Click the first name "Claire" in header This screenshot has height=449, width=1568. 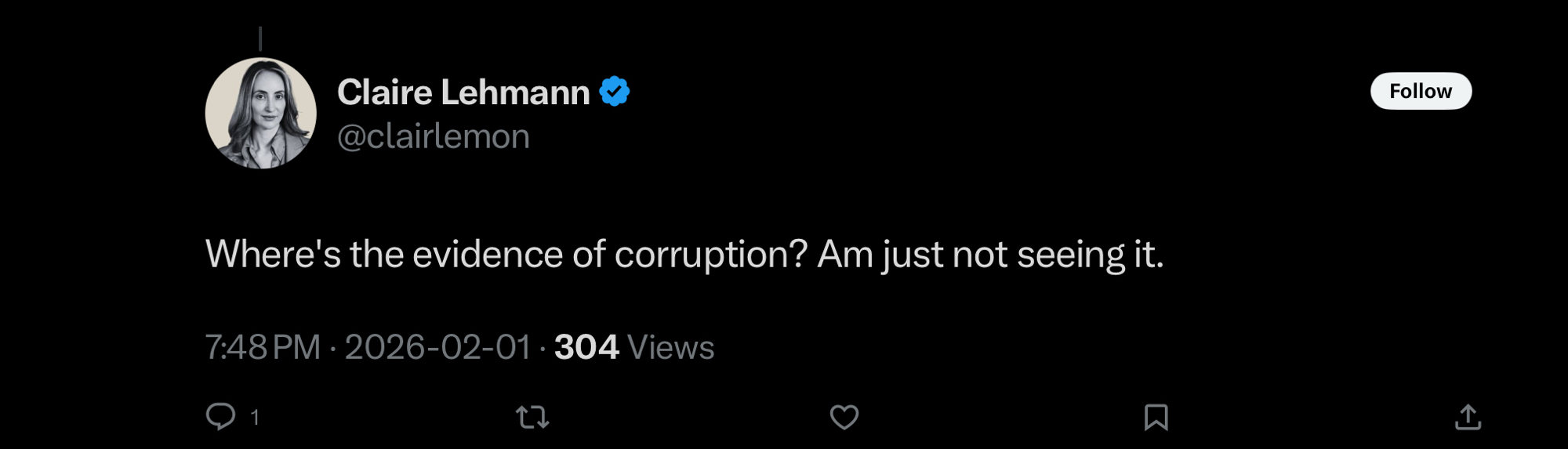(x=384, y=92)
